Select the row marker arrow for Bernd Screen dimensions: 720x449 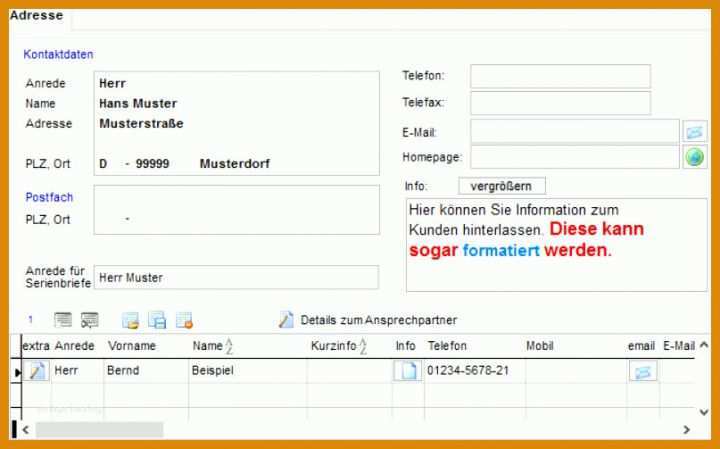click(x=17, y=372)
